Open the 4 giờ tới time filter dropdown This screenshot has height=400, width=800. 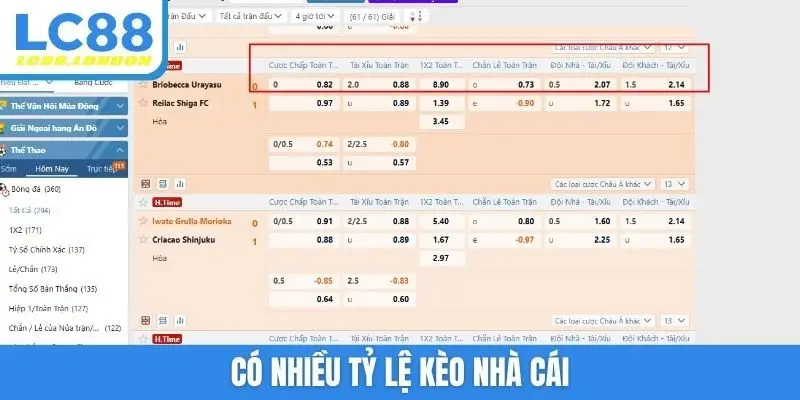tap(315, 16)
